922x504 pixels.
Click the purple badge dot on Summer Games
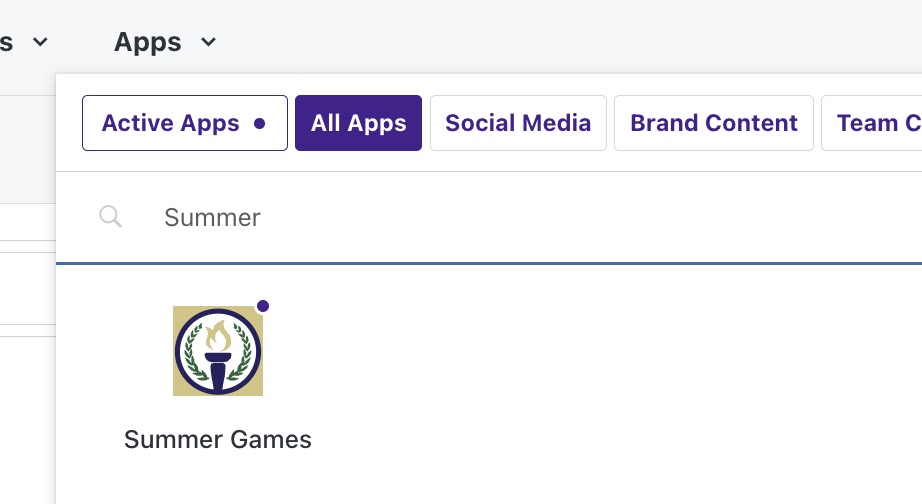263,306
